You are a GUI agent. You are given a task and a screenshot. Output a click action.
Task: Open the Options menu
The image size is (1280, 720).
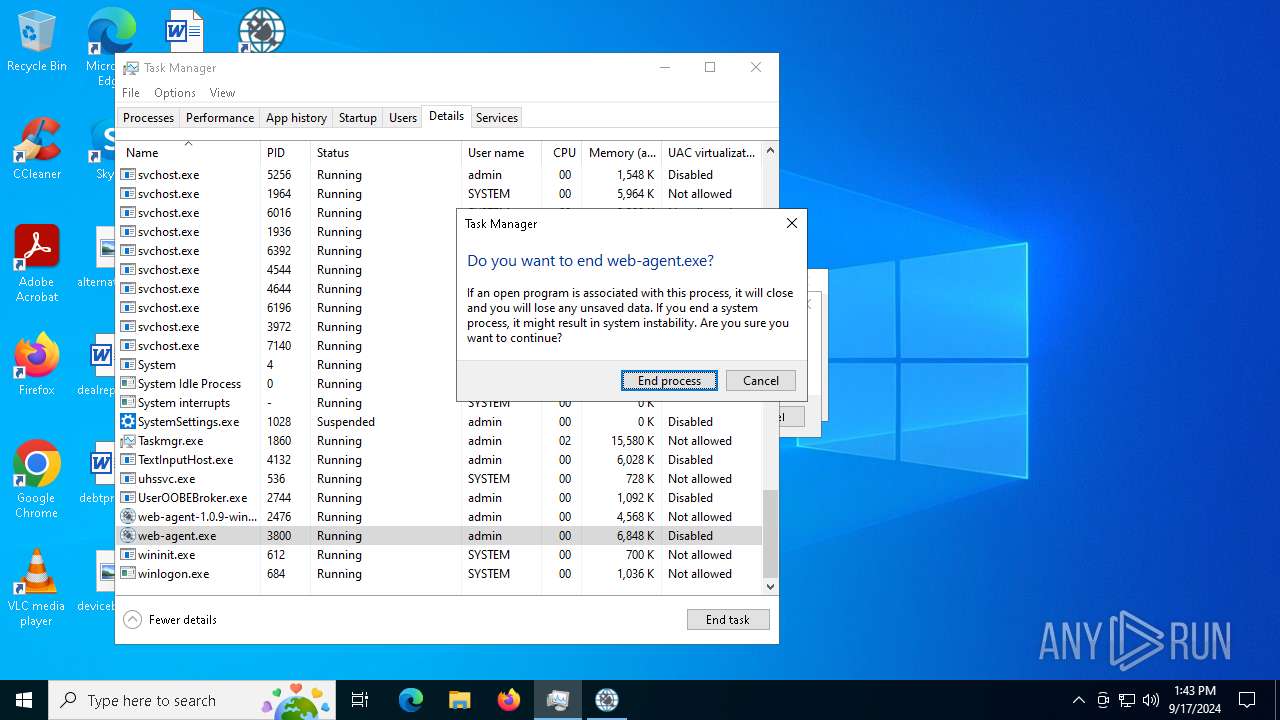point(175,93)
